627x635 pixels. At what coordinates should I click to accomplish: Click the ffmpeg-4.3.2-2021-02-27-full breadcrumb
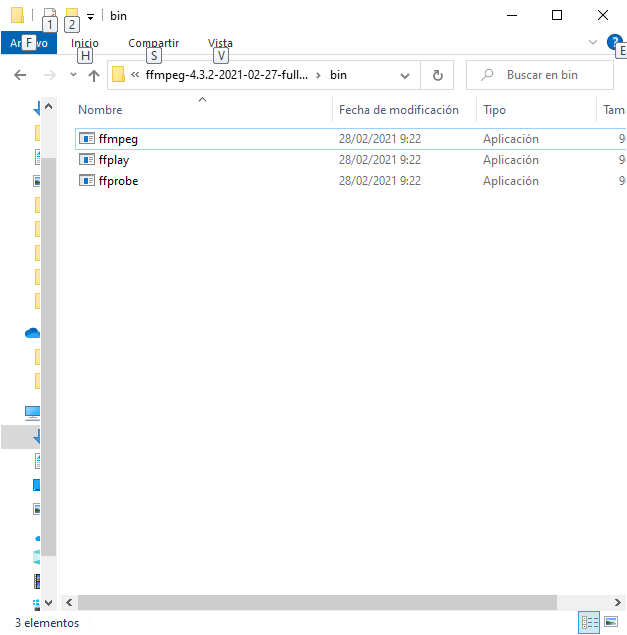(x=227, y=75)
